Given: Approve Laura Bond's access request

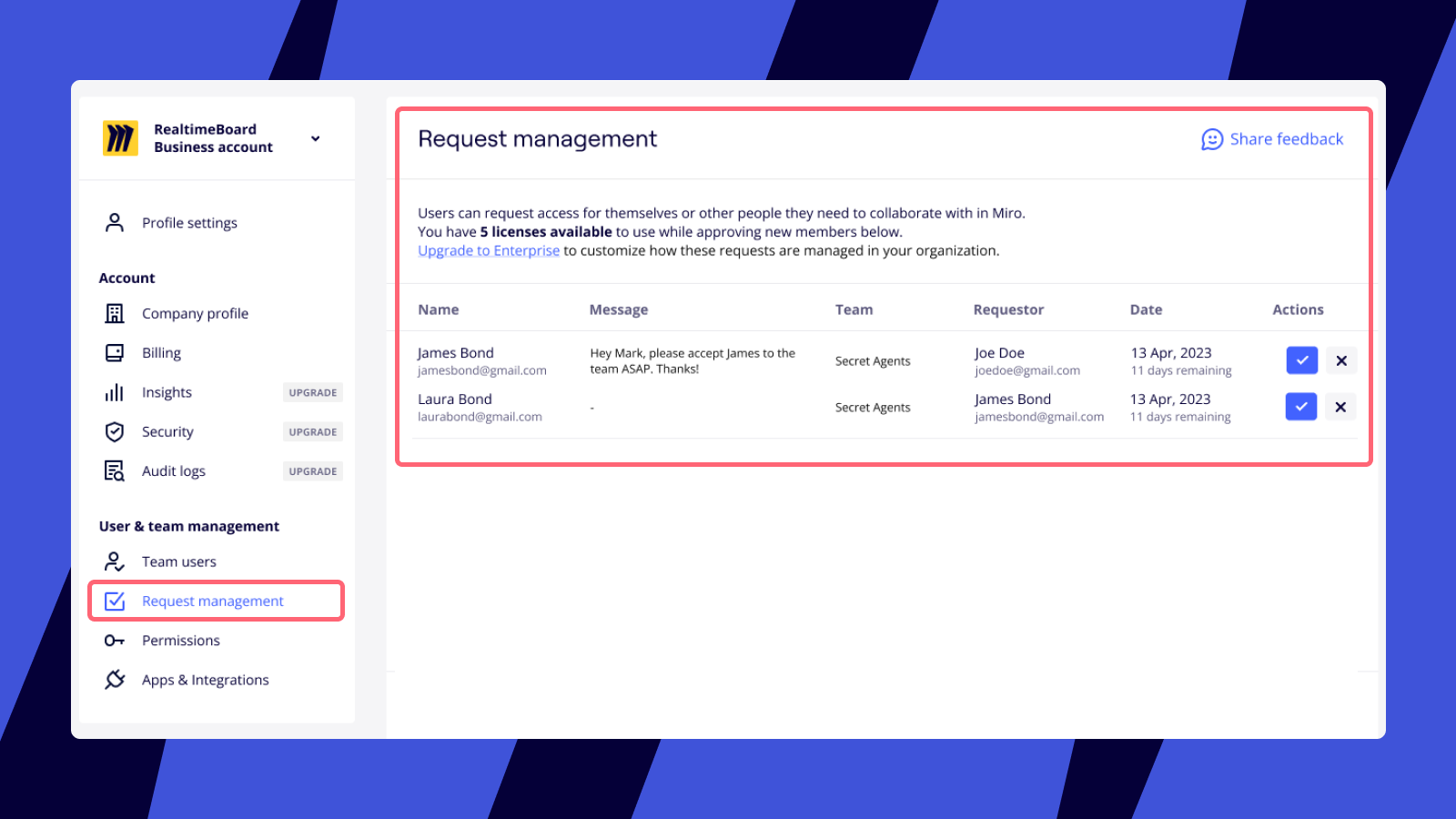Looking at the screenshot, I should 1301,407.
